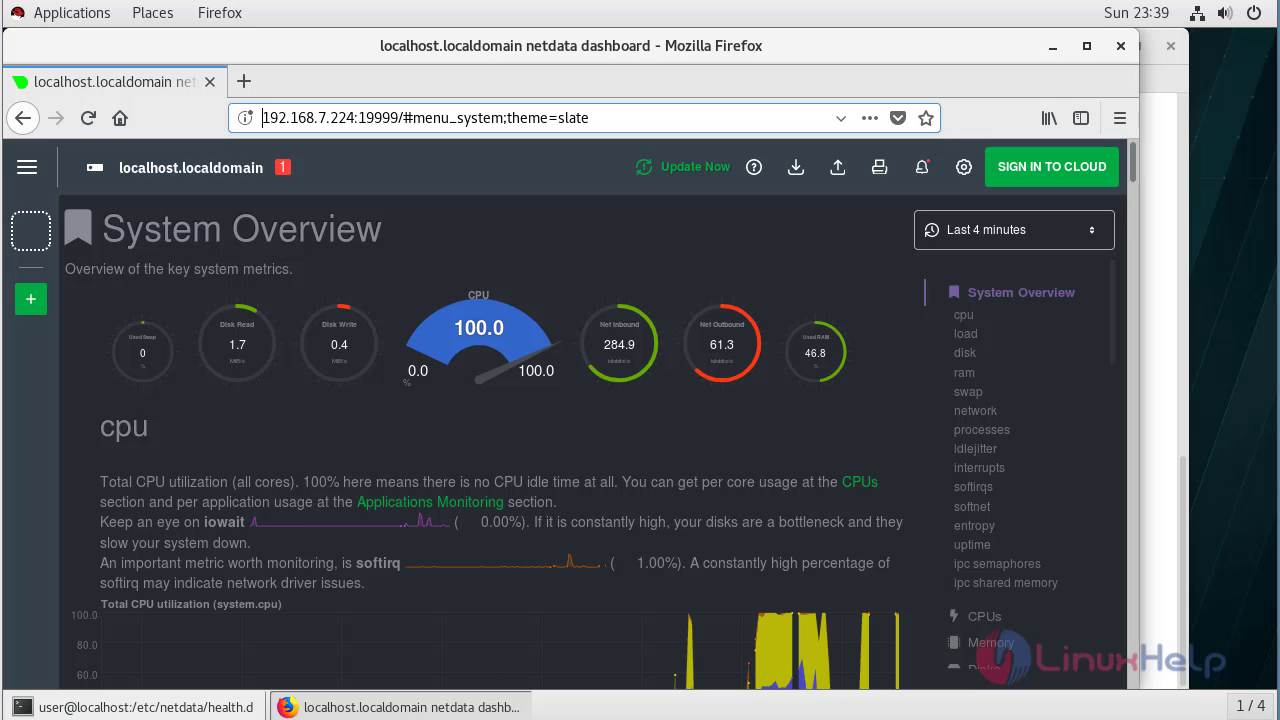Go to Firefox home page icon
Image resolution: width=1280 pixels, height=720 pixels.
click(x=120, y=118)
